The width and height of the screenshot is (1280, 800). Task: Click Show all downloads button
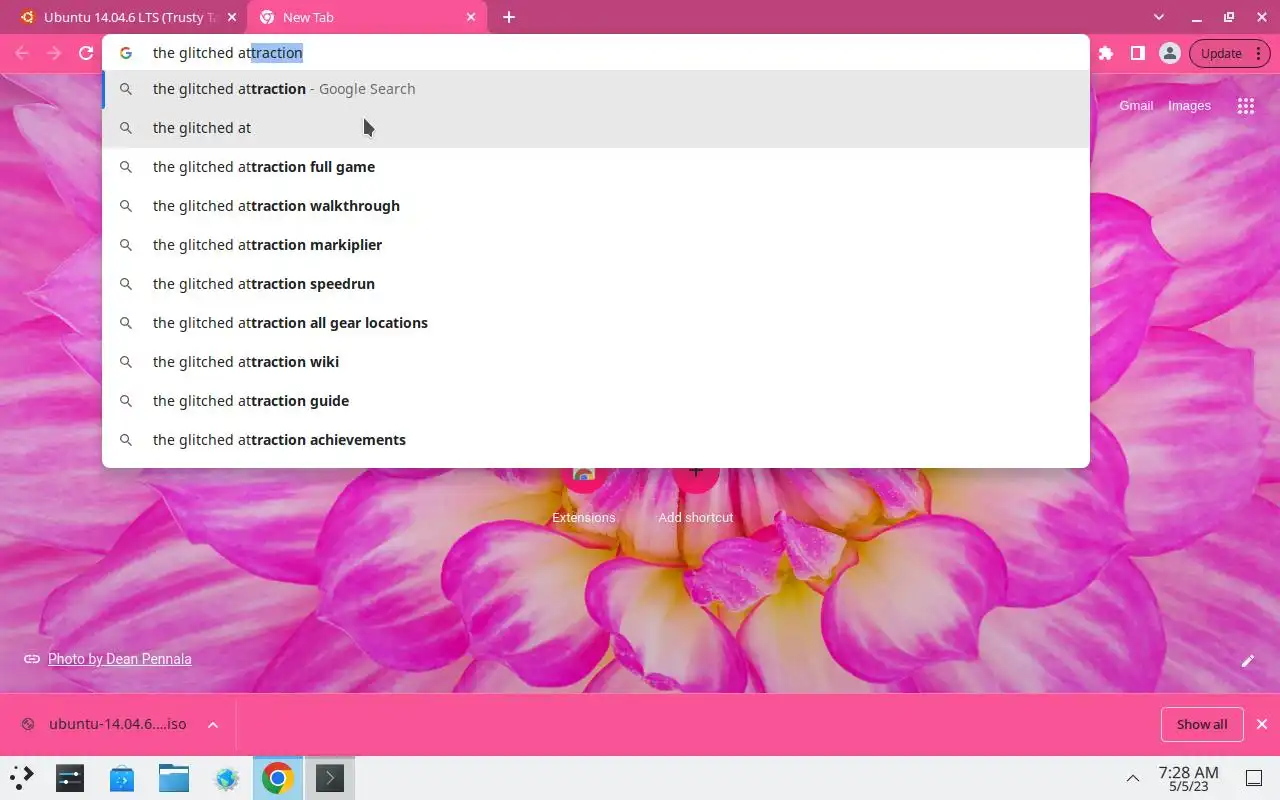click(1201, 724)
